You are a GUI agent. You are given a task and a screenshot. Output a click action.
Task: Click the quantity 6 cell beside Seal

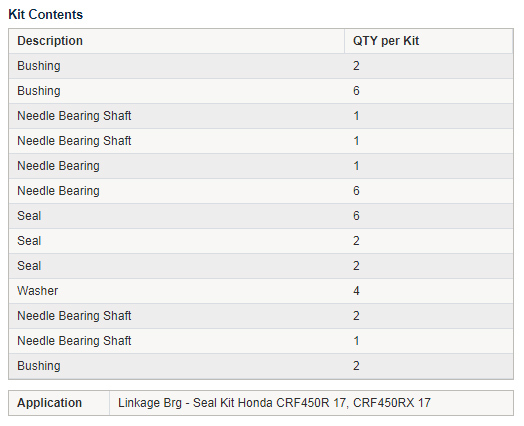pyautogui.click(x=429, y=216)
